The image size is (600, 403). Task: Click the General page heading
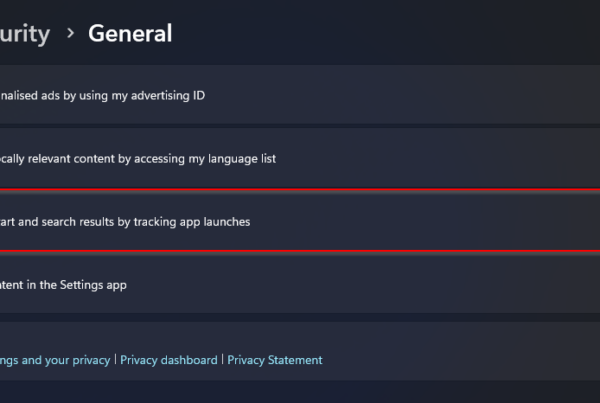(x=130, y=33)
